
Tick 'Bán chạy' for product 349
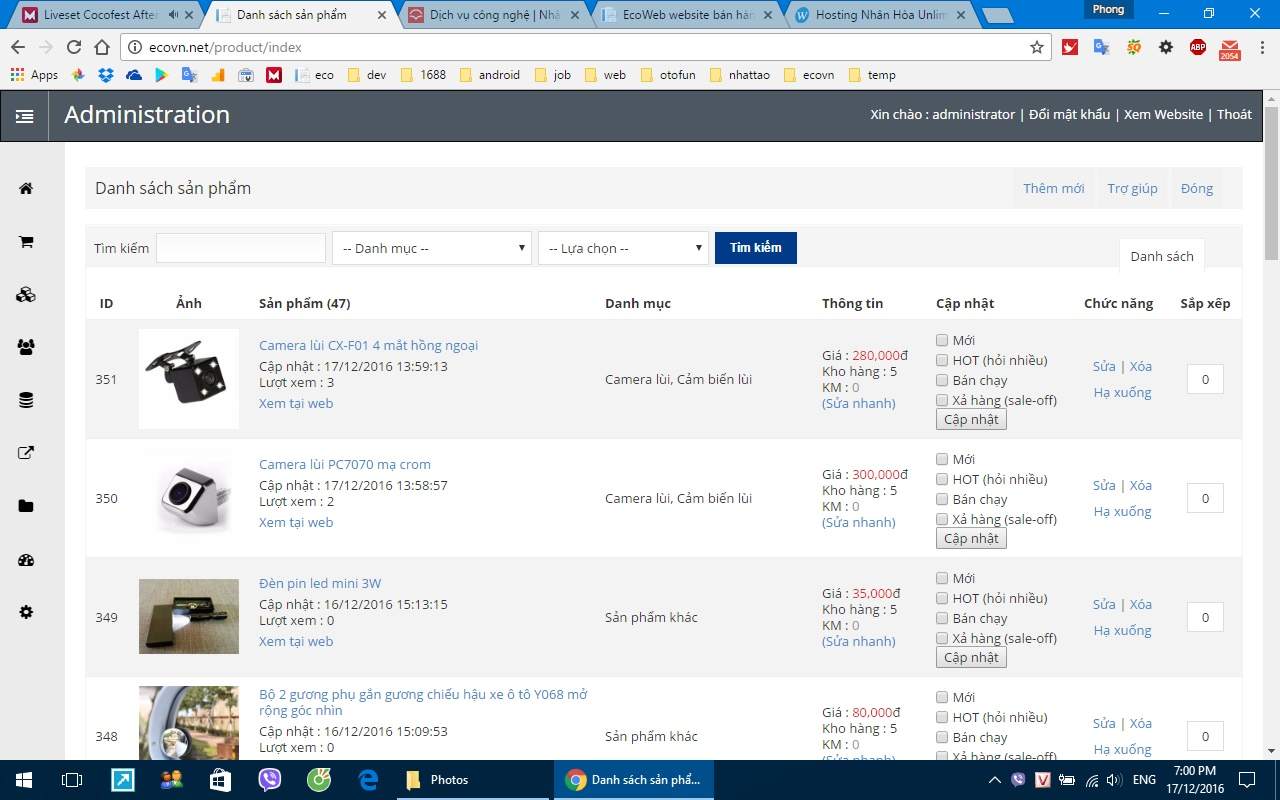942,618
